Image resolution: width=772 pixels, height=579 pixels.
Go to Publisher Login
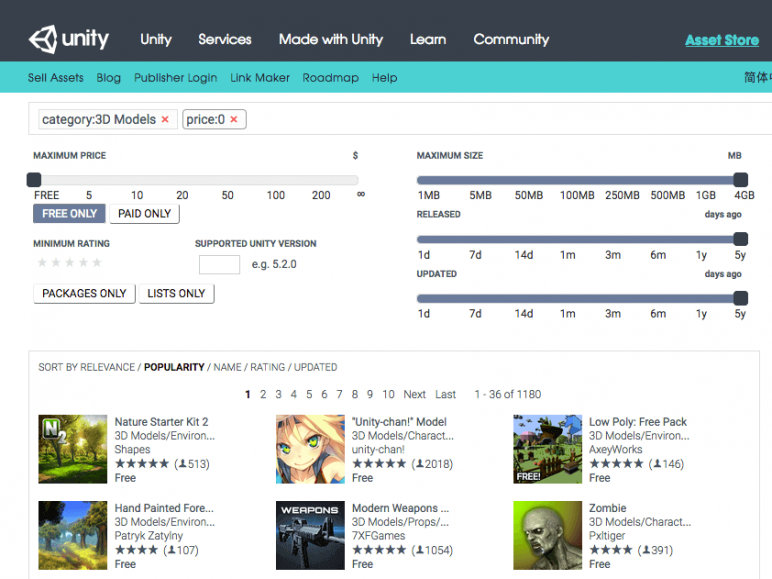(176, 78)
